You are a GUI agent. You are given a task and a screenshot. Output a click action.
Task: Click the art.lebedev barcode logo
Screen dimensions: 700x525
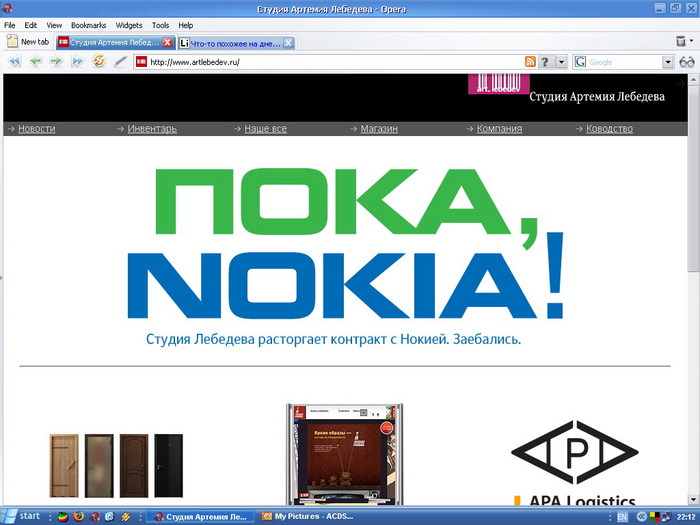[x=499, y=84]
